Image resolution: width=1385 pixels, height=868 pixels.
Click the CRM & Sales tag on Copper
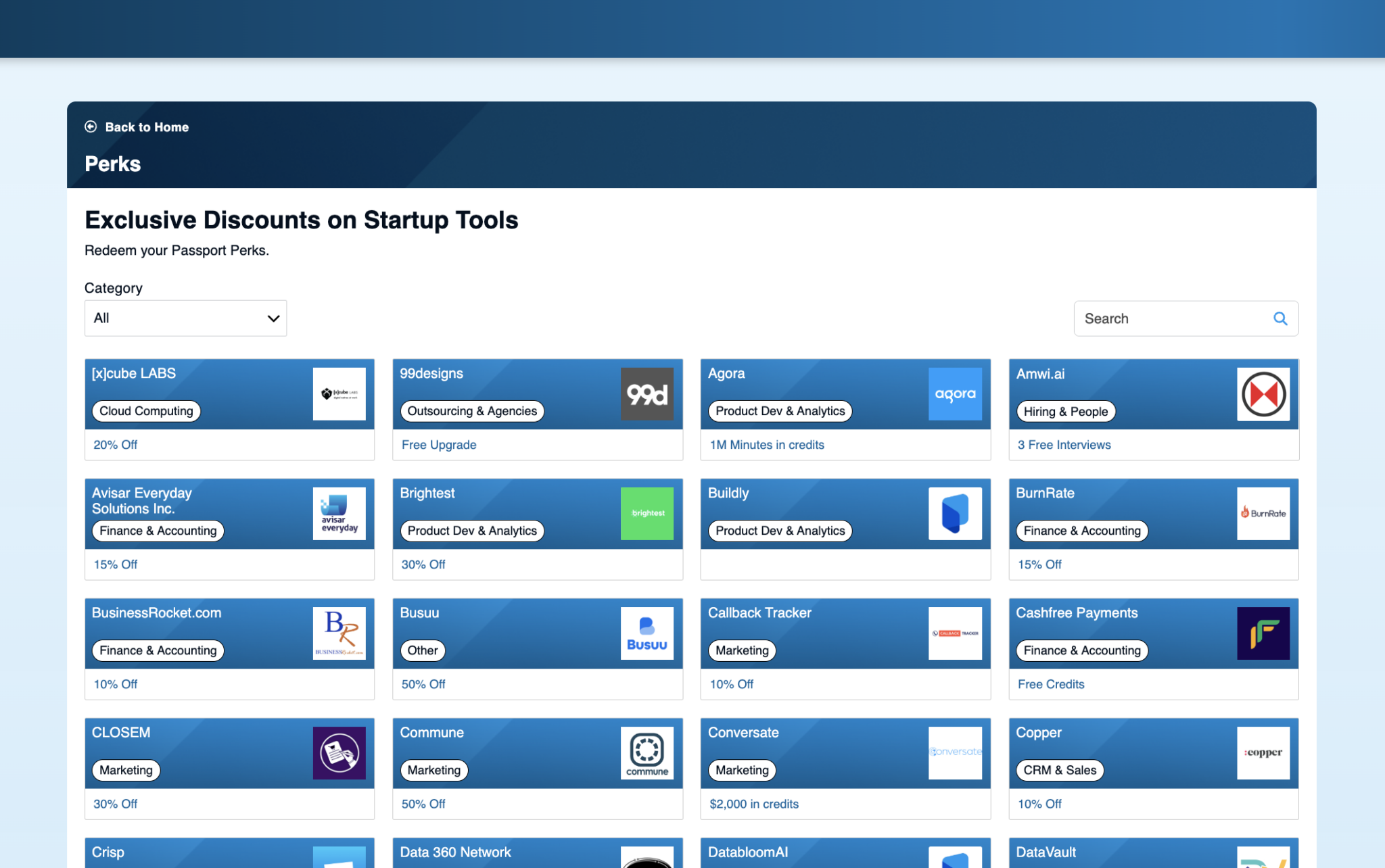[1059, 770]
